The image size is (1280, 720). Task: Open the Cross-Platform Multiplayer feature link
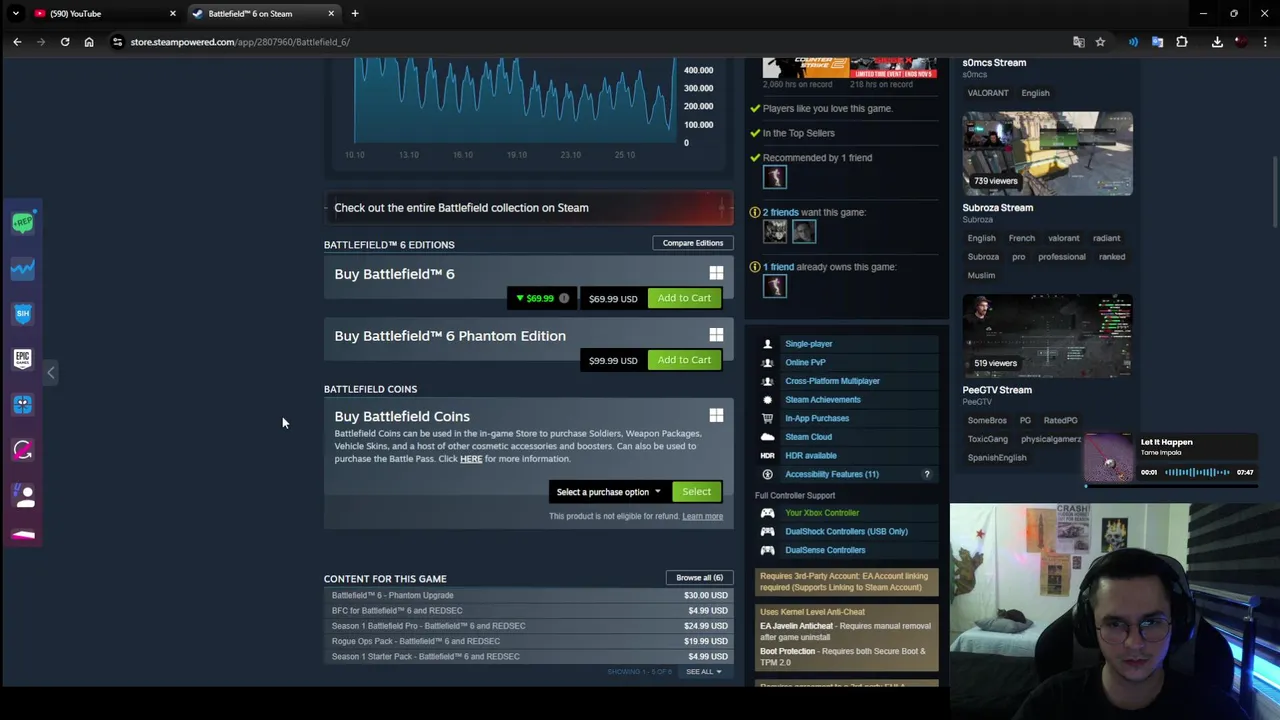832,381
